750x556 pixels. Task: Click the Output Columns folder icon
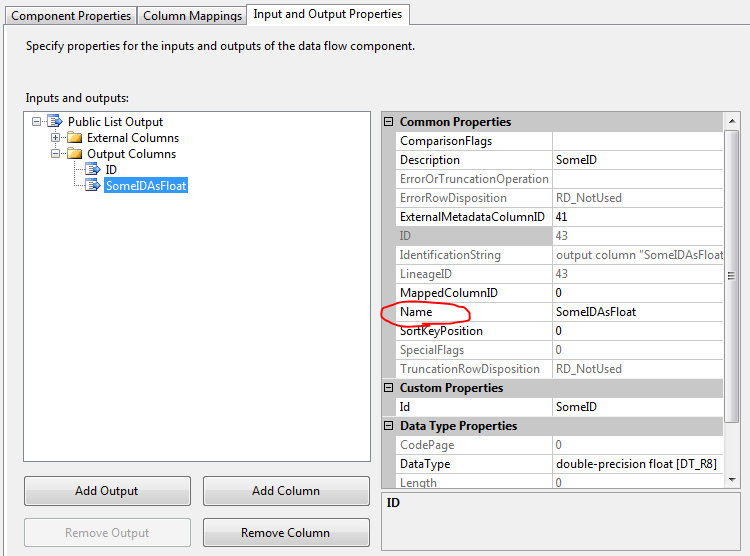pos(75,154)
